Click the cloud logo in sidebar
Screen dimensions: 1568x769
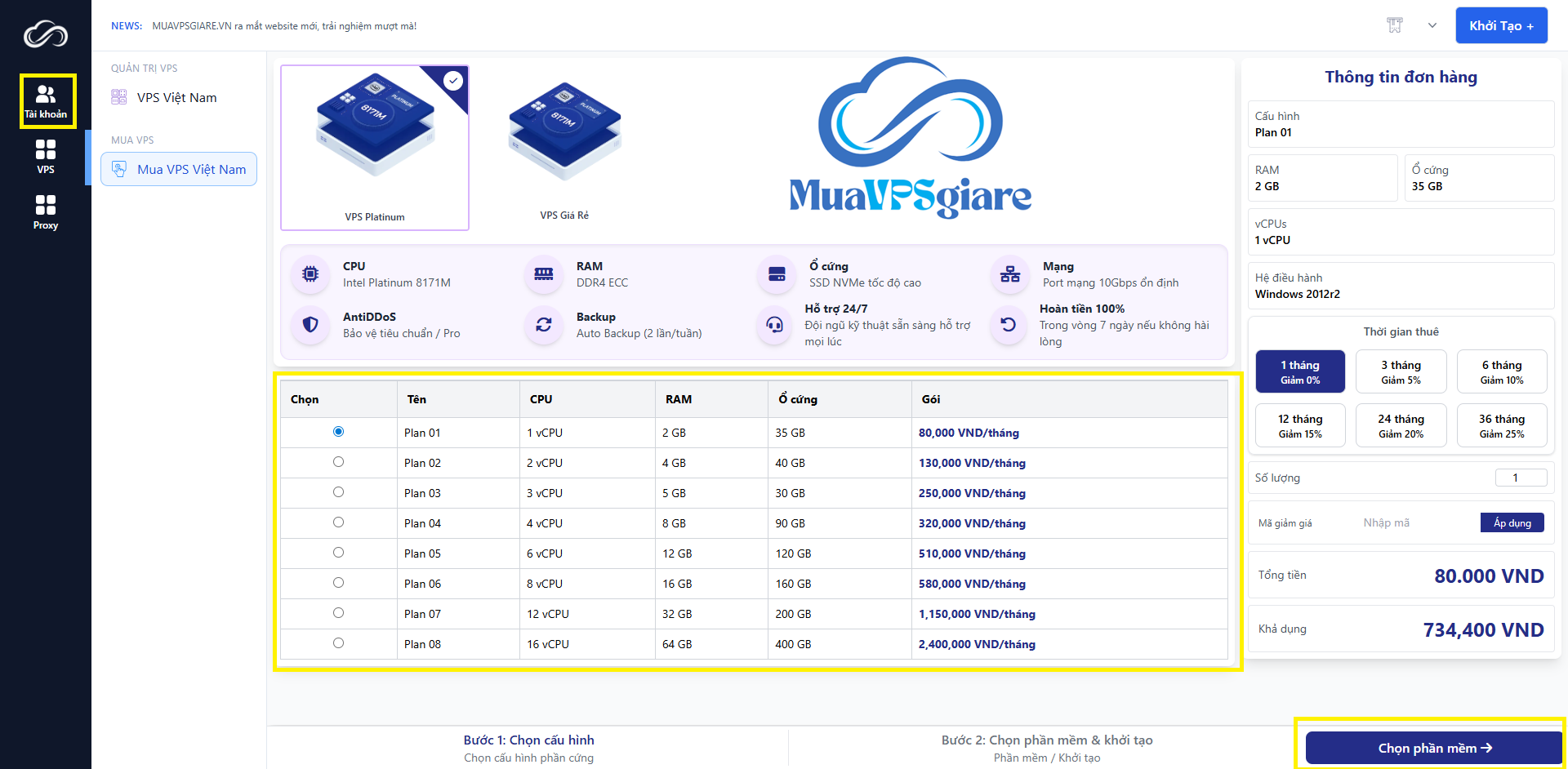pos(46,34)
